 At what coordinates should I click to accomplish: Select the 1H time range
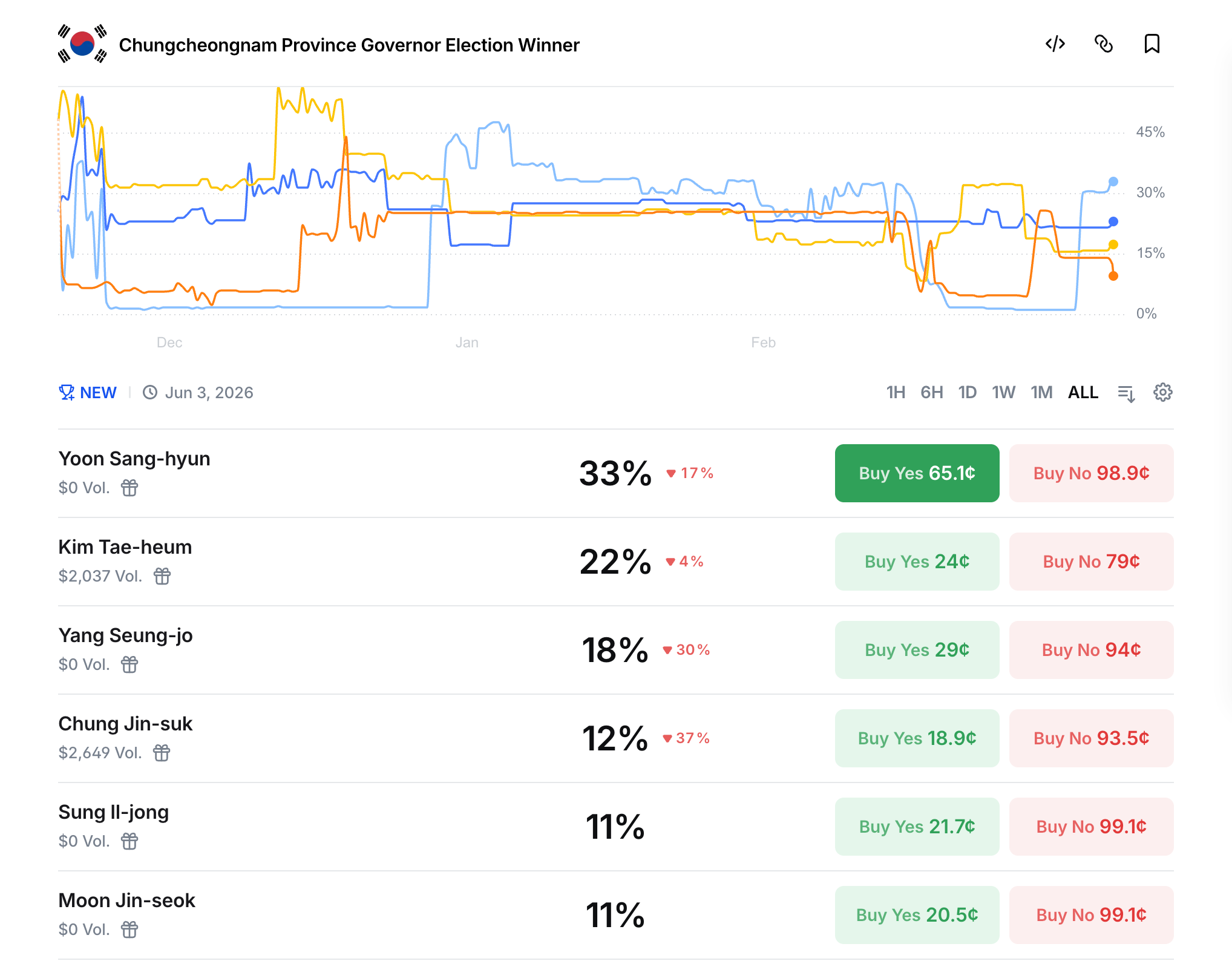tap(896, 393)
